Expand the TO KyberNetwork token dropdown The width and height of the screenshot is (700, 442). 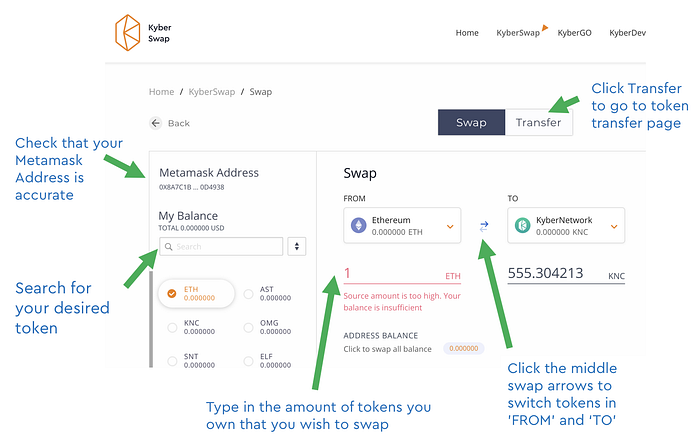click(614, 226)
